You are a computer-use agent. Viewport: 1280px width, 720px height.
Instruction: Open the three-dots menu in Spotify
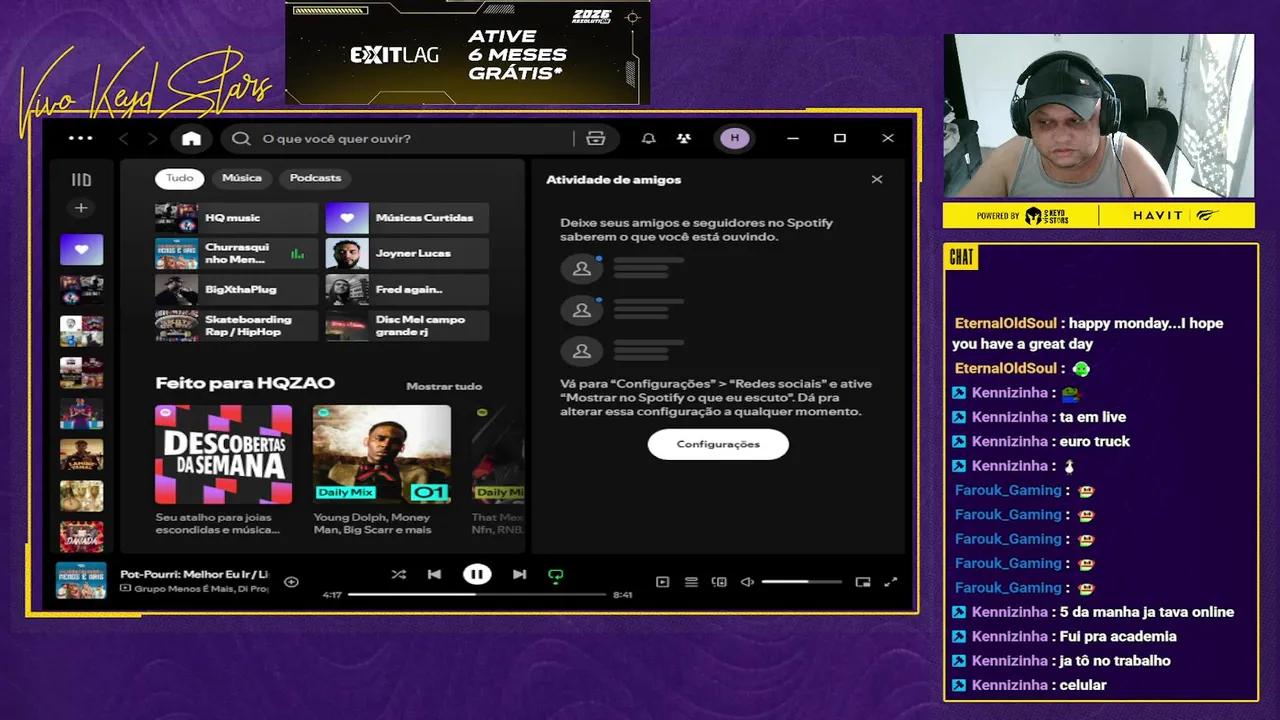click(80, 138)
